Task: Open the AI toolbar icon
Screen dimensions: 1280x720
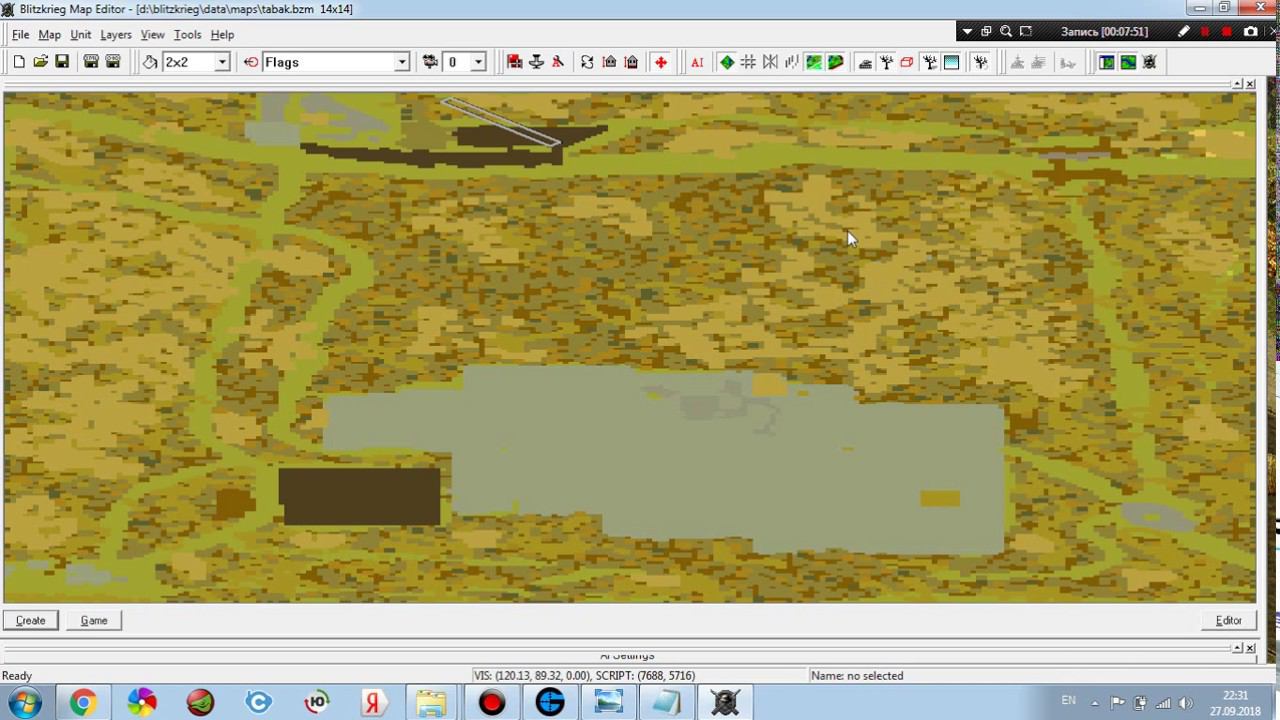Action: coord(697,62)
